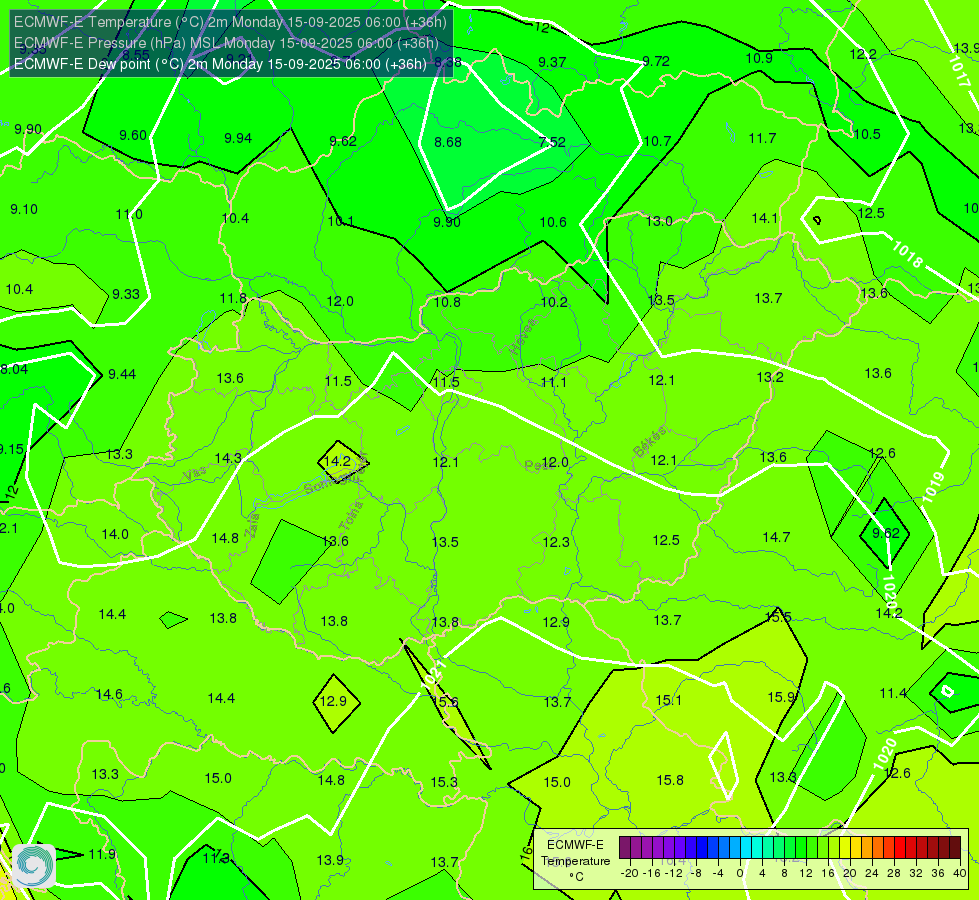Viewport: 979px width, 900px height.
Task: Click the Pest county label
Action: [537, 465]
